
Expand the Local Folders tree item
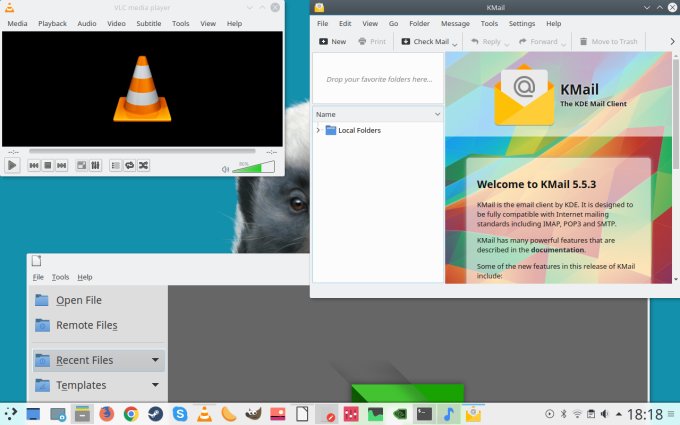click(318, 130)
